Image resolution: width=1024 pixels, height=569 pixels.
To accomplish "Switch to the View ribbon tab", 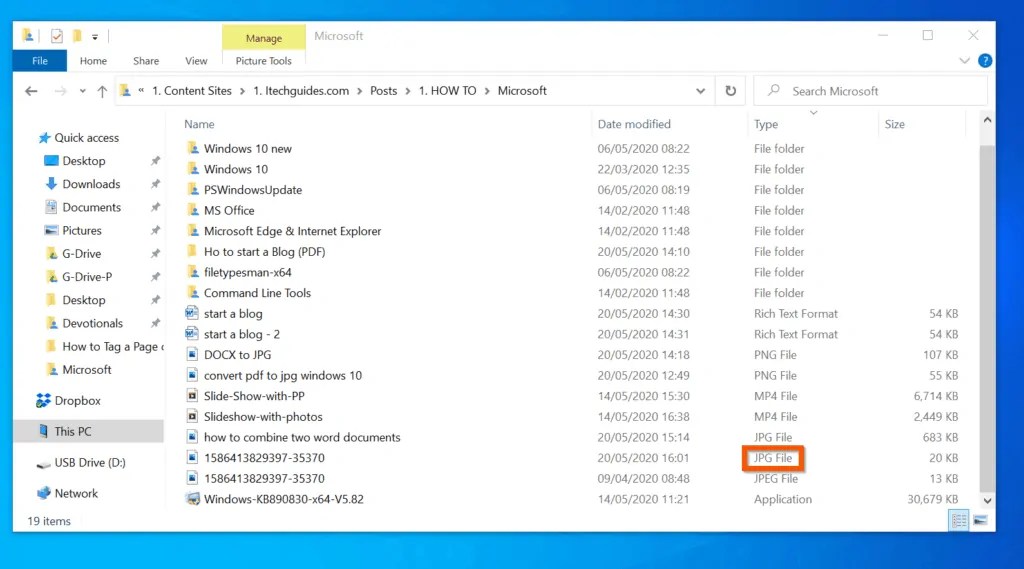I will pyautogui.click(x=196, y=61).
